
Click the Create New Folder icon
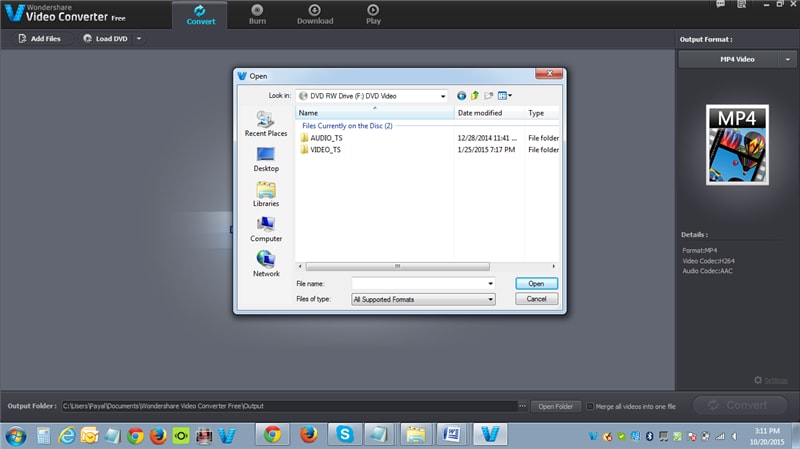489,95
